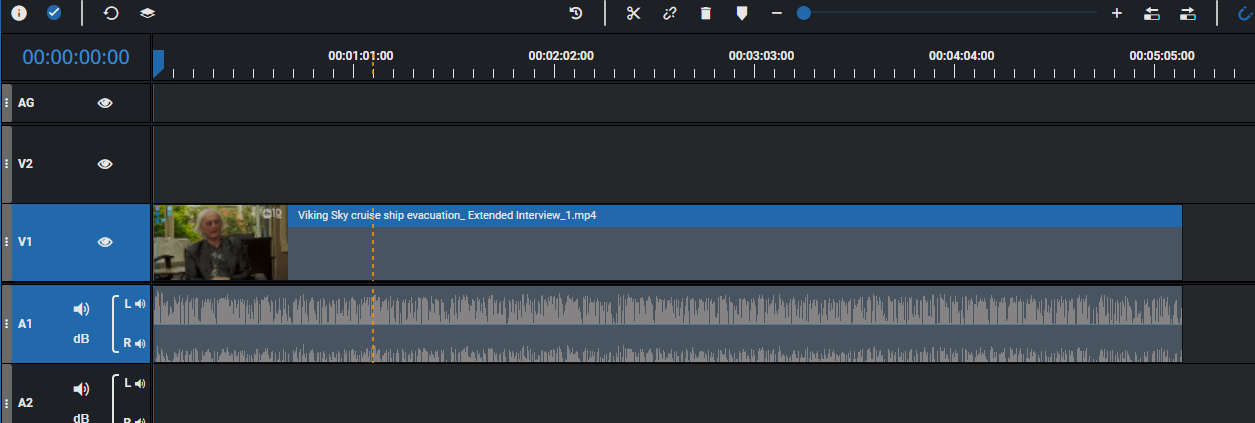The width and height of the screenshot is (1255, 423).
Task: Mute the left channel of A1
Action: coord(140,304)
